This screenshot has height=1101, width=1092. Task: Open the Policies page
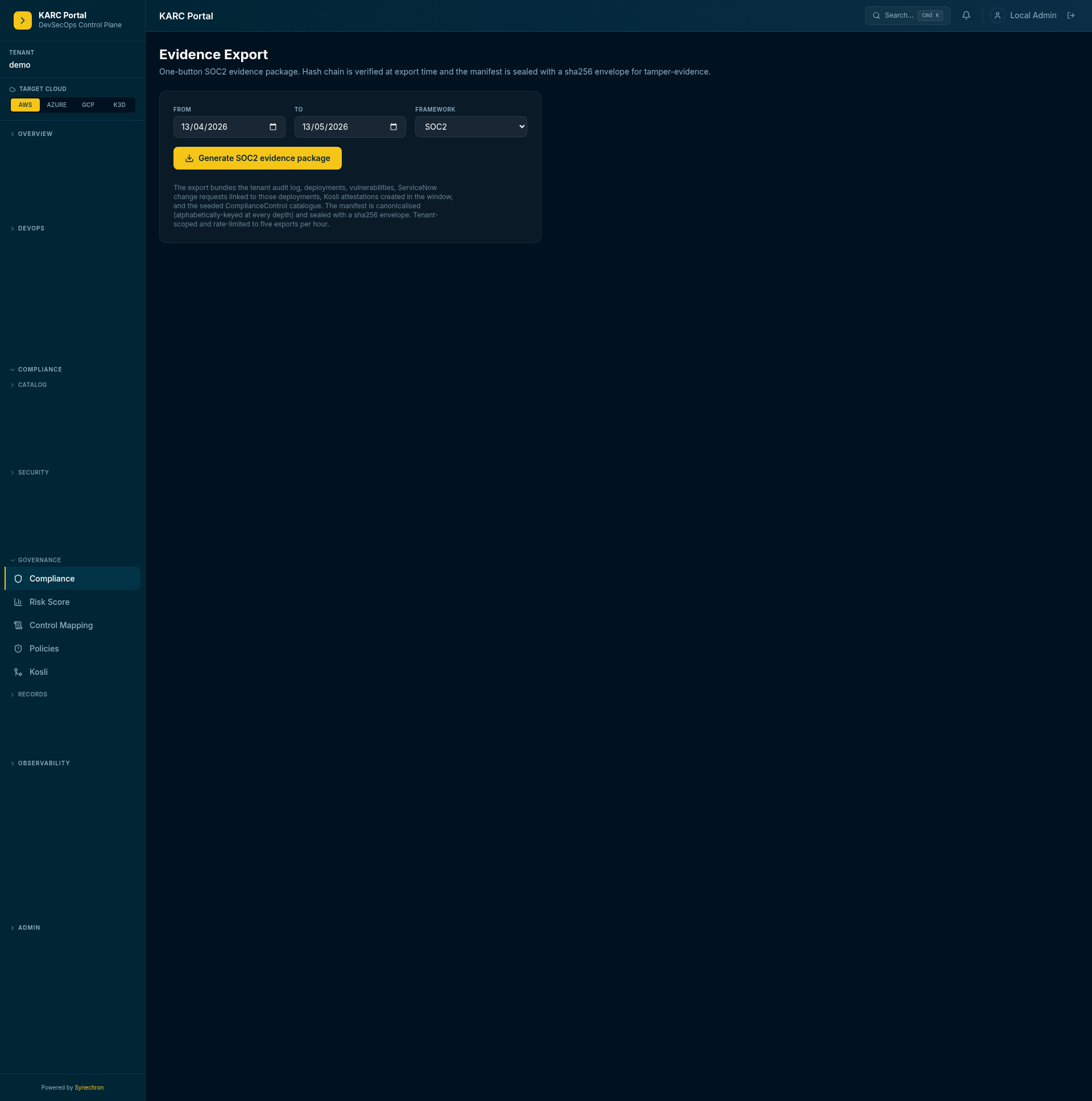pyautogui.click(x=72, y=649)
